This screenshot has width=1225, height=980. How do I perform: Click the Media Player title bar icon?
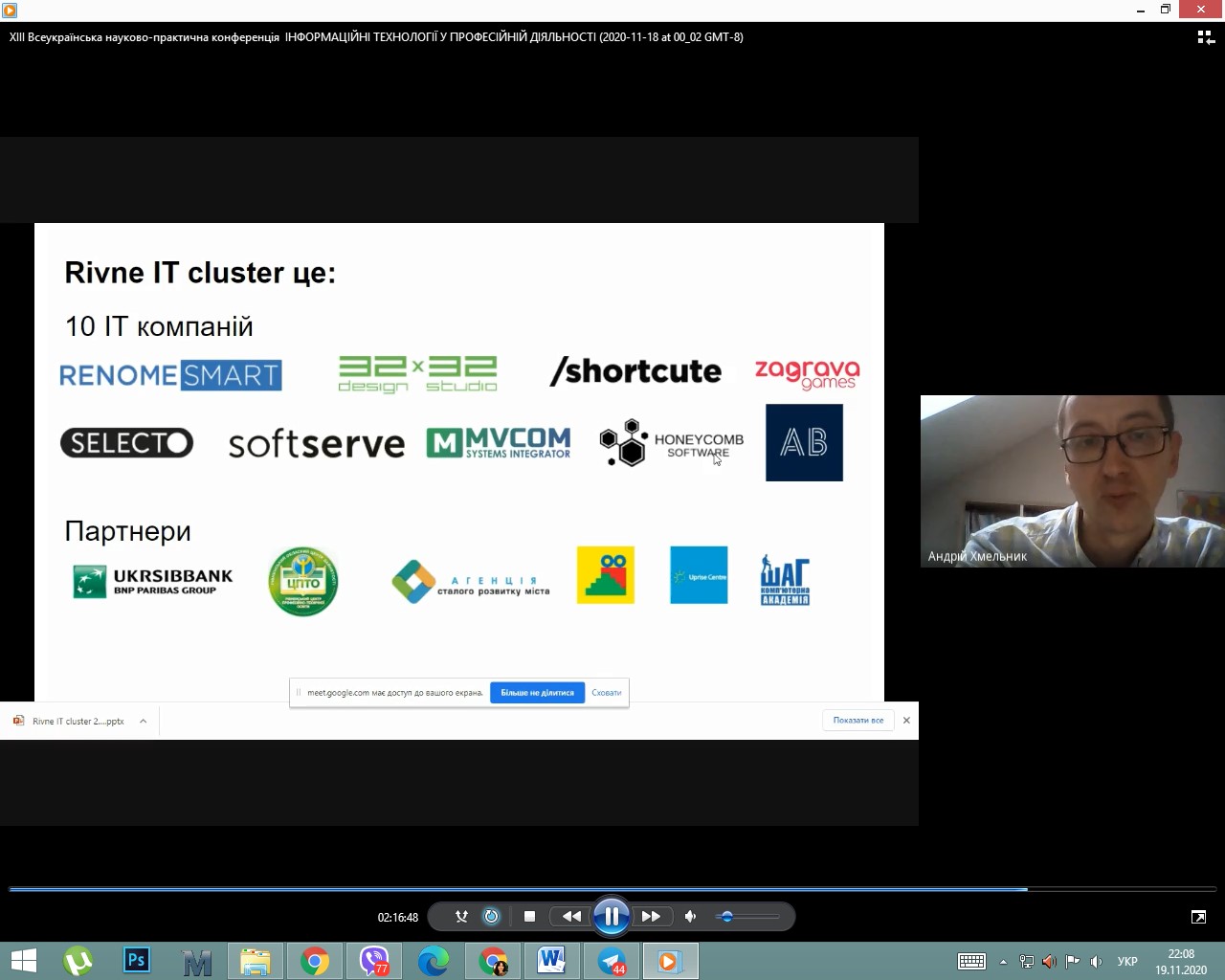[x=10, y=11]
